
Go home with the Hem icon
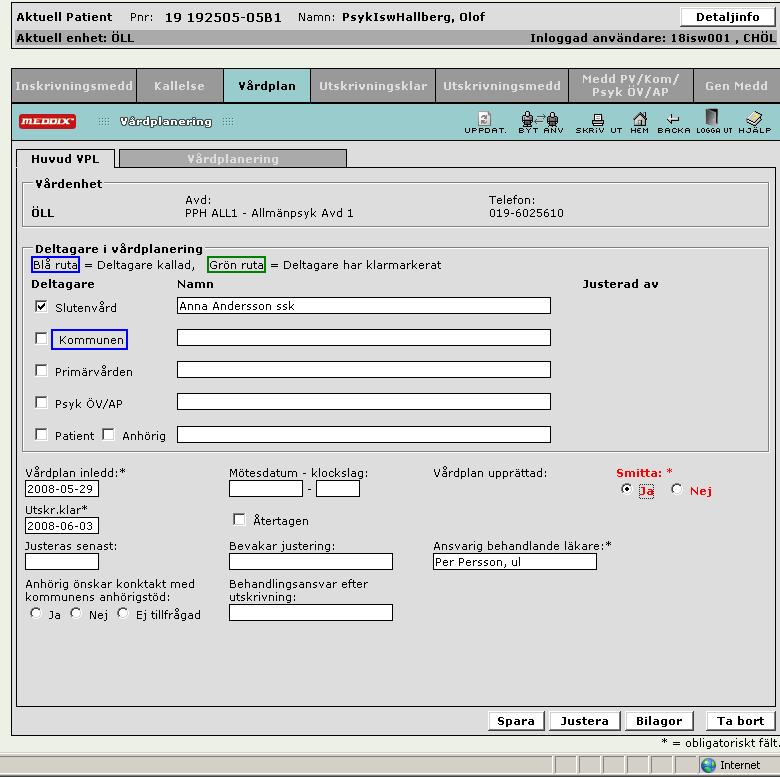point(640,122)
